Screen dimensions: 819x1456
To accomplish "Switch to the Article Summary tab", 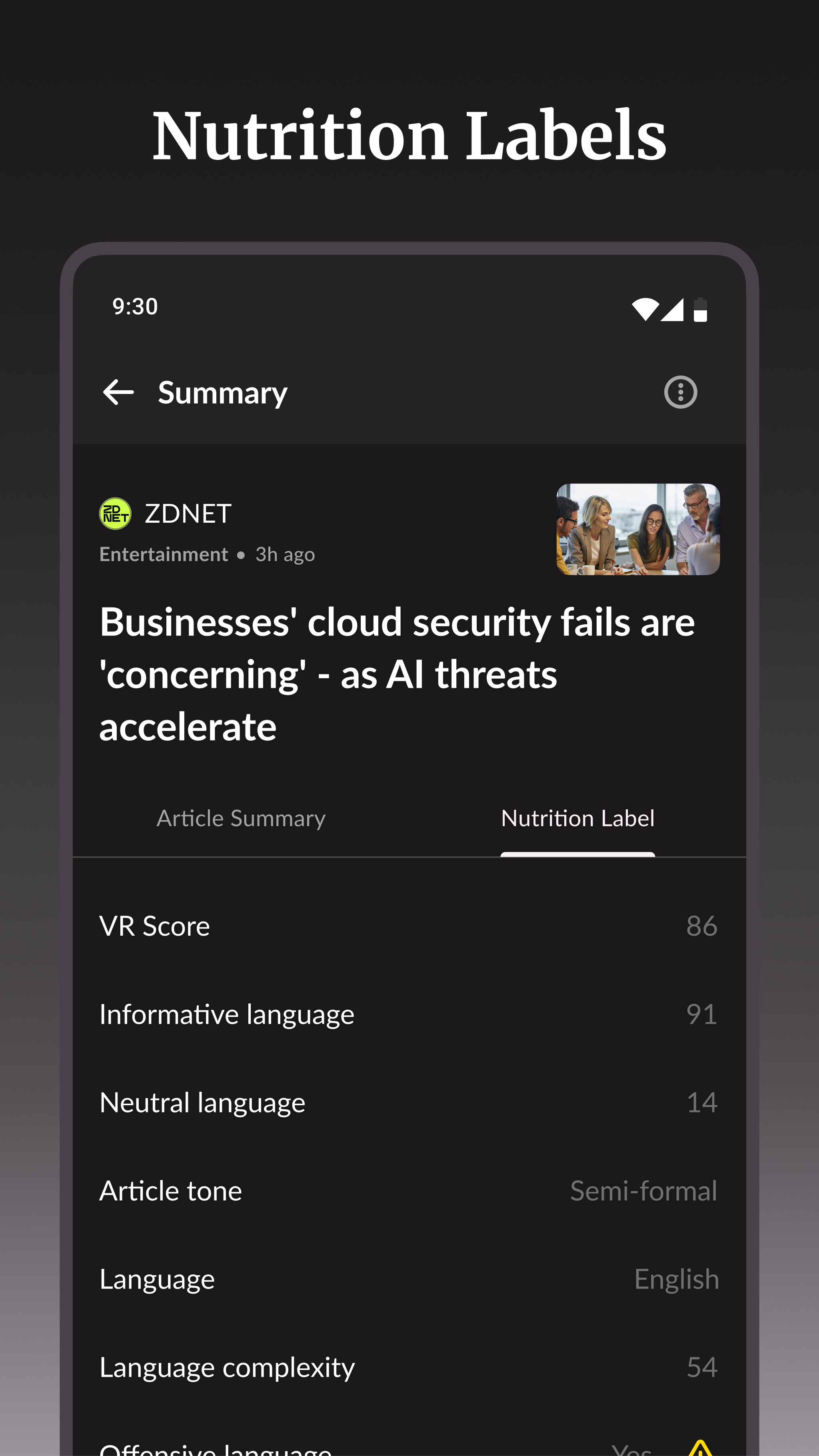I will tap(241, 819).
